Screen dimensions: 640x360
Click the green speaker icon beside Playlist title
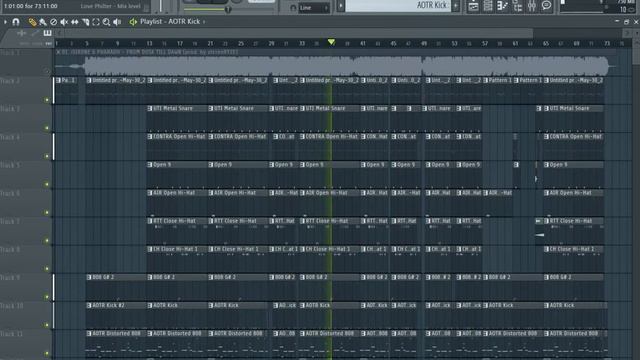133,22
